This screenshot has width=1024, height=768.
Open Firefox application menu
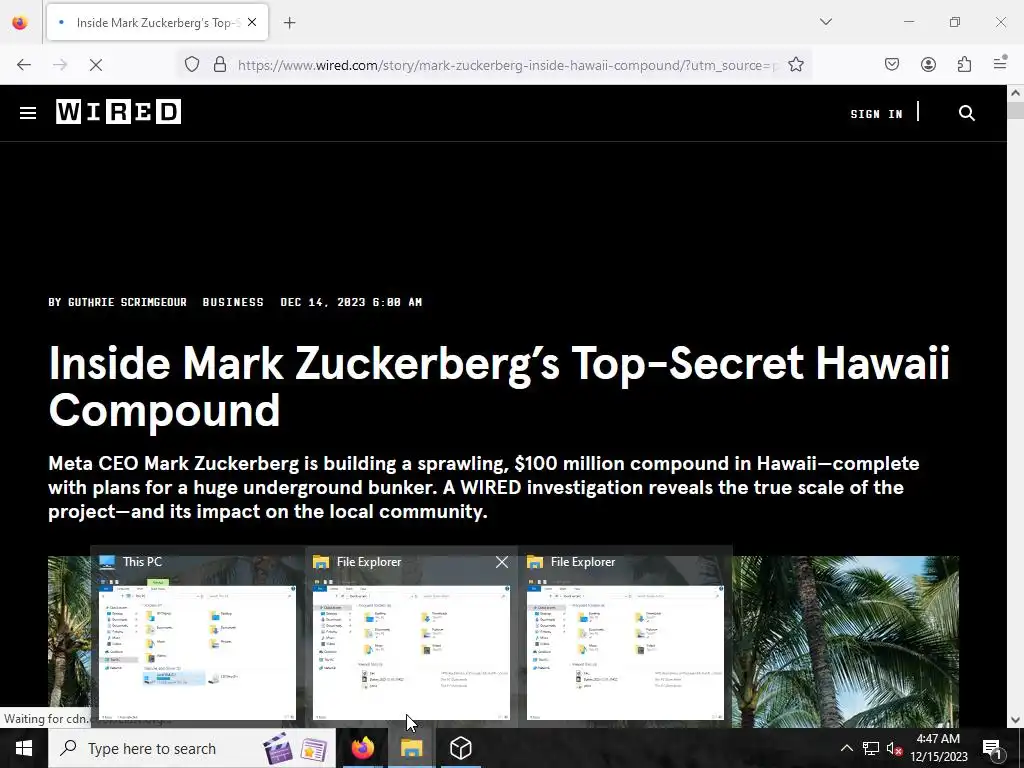pyautogui.click(x=1000, y=63)
